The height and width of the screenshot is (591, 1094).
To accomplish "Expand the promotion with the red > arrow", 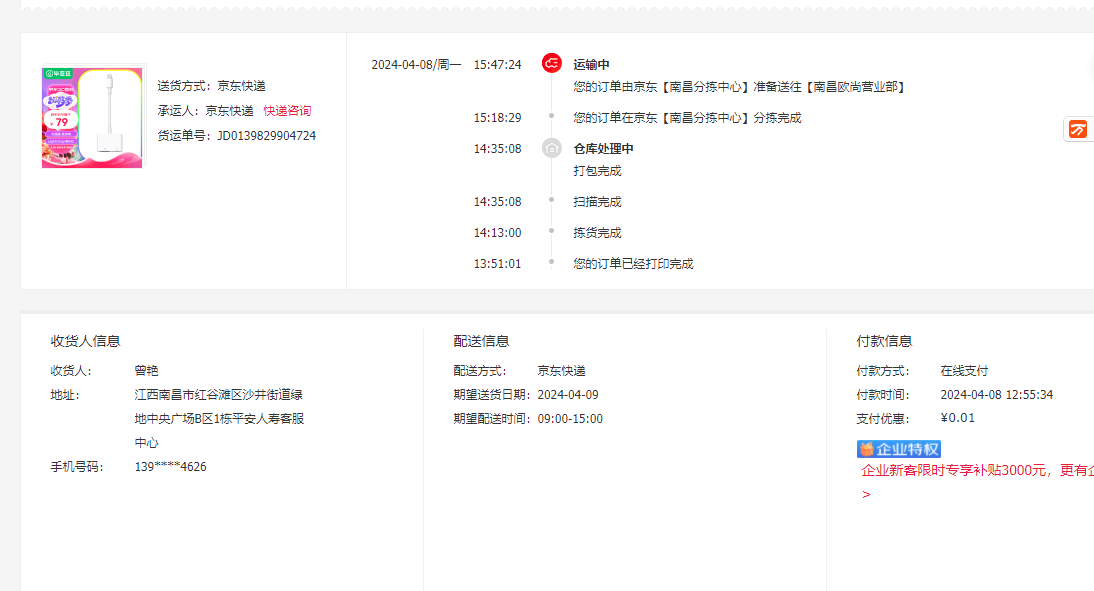I will [x=866, y=494].
